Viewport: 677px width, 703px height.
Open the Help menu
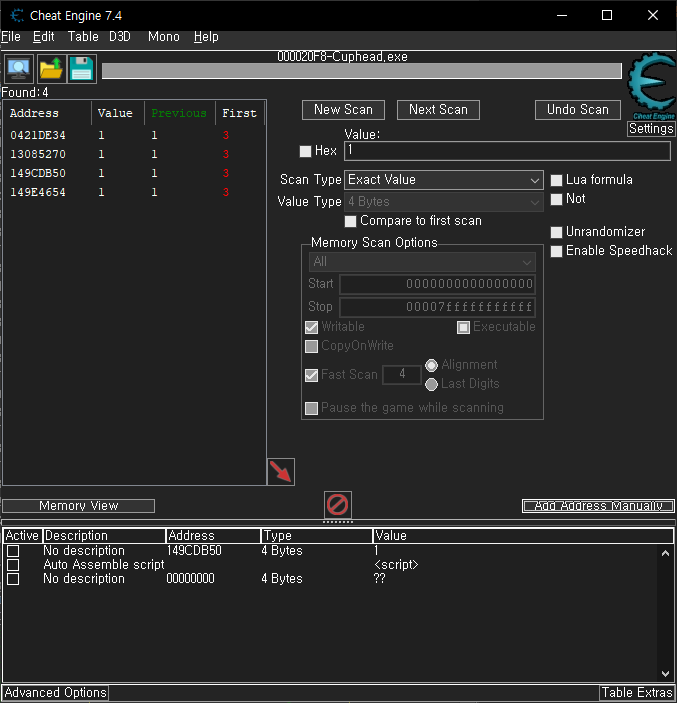(206, 37)
